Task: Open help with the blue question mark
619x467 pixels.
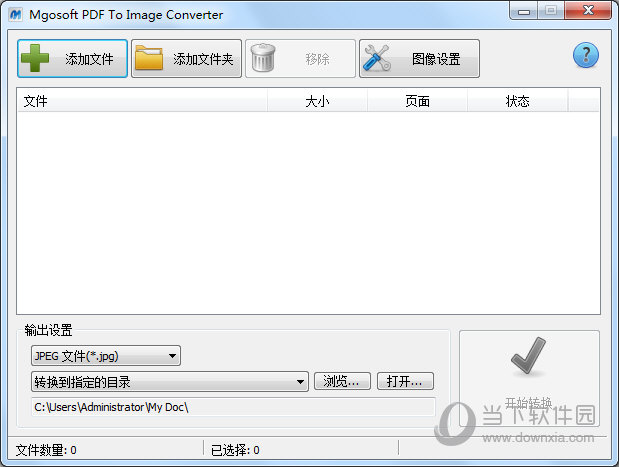Action: tap(585, 55)
